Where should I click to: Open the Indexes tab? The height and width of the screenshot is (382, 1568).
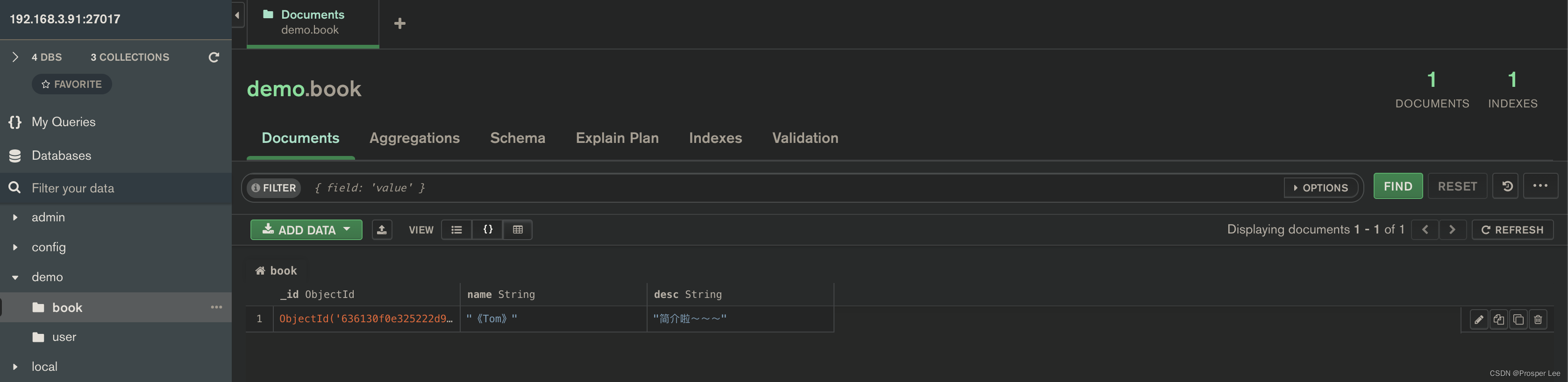coord(715,138)
